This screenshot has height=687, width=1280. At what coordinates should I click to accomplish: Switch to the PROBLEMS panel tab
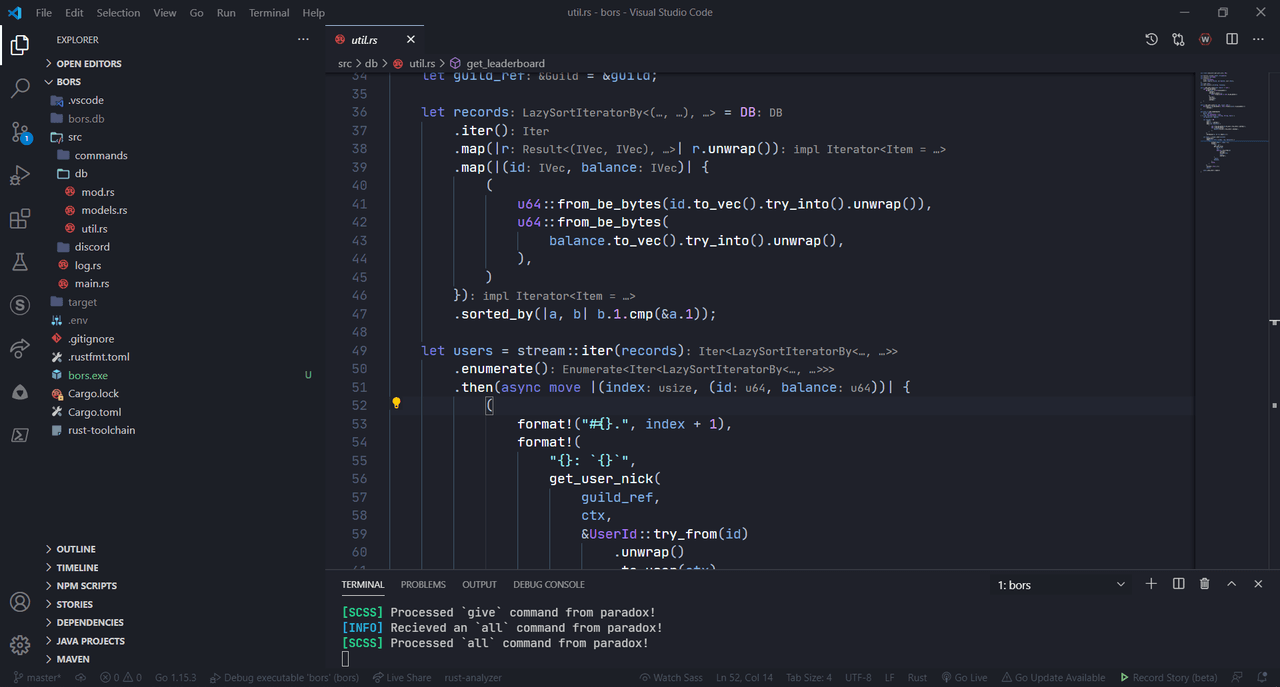pos(423,584)
